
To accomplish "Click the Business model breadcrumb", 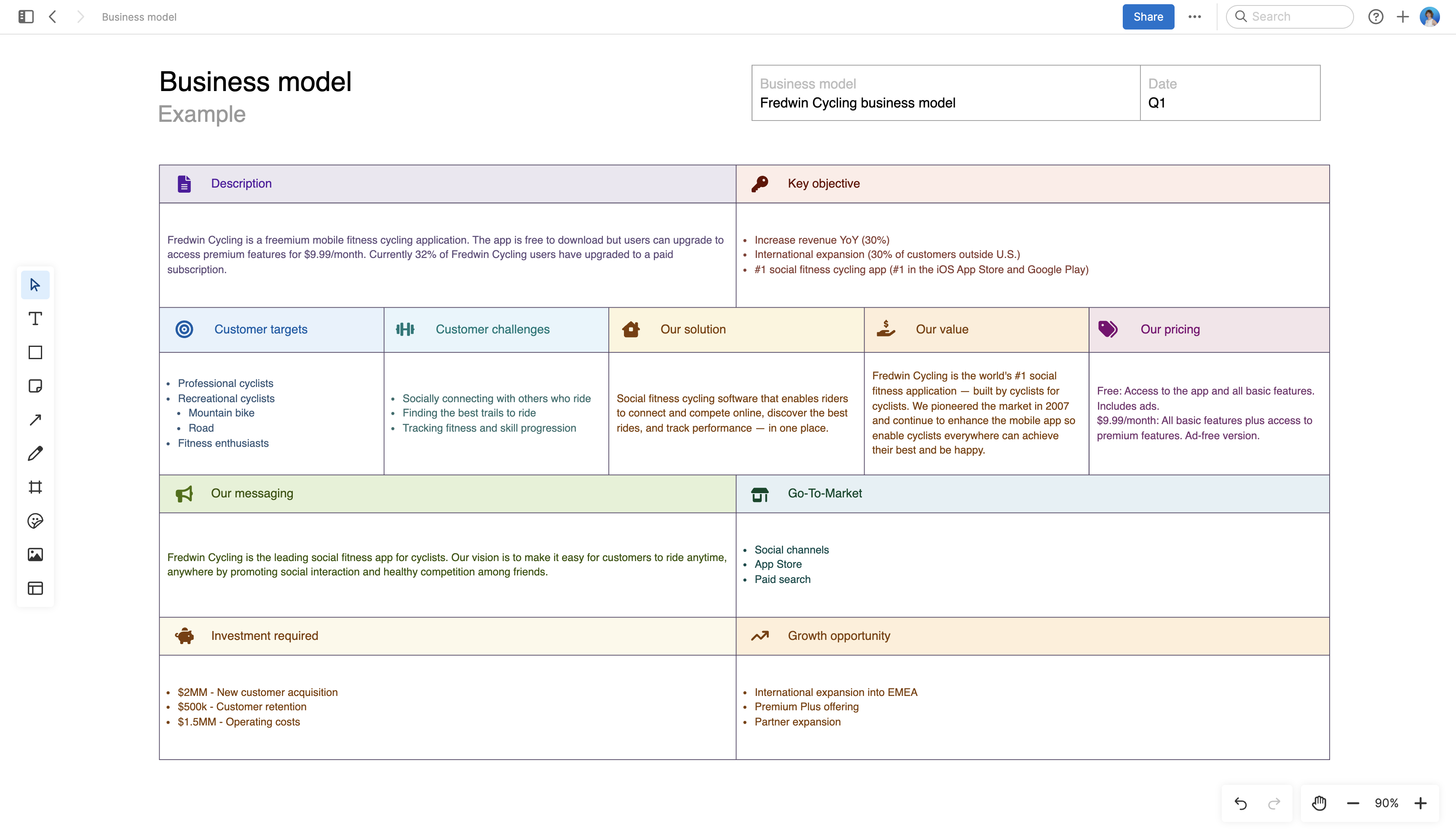I will 138,17.
